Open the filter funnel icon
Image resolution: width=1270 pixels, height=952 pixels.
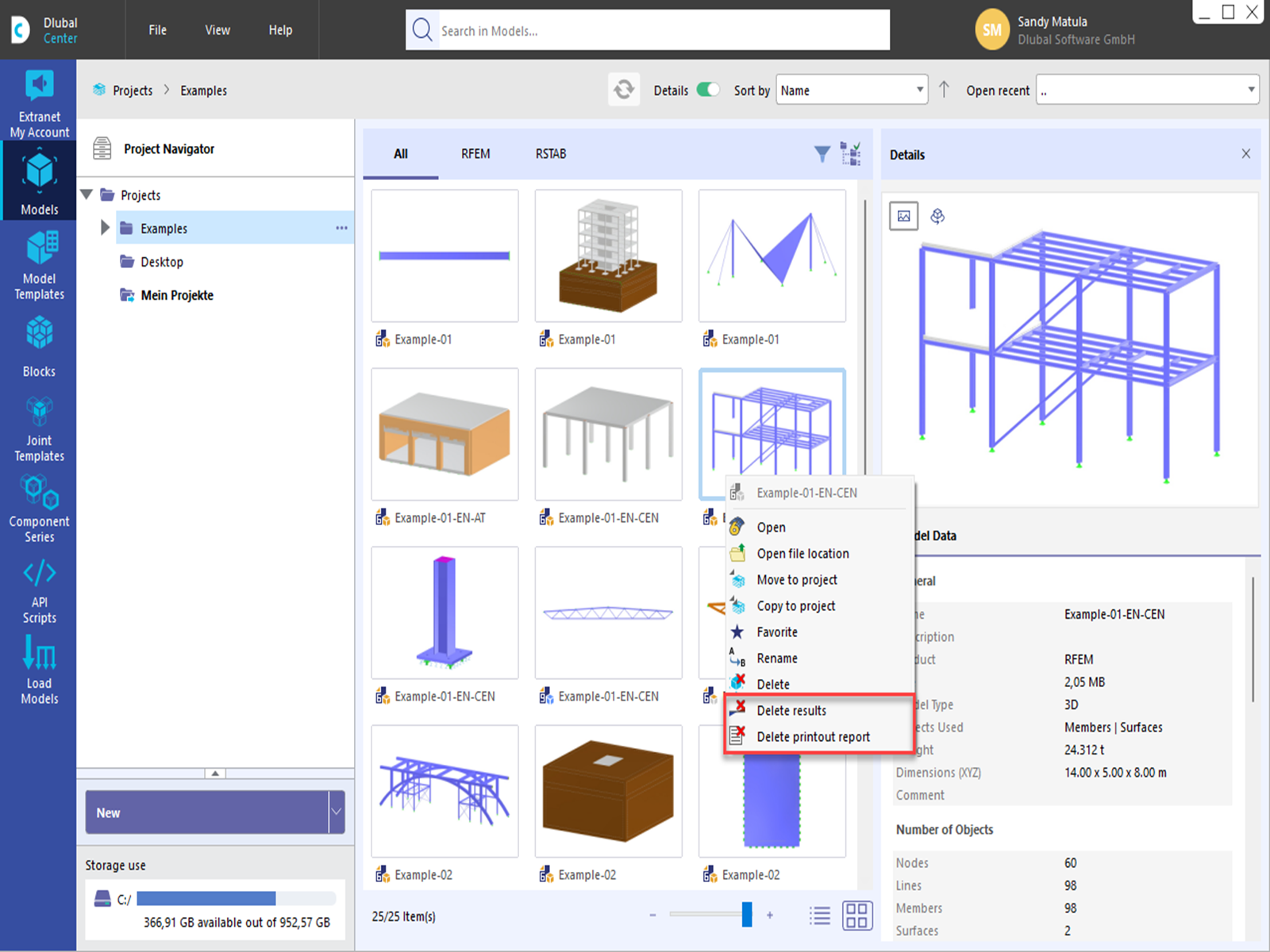click(822, 154)
